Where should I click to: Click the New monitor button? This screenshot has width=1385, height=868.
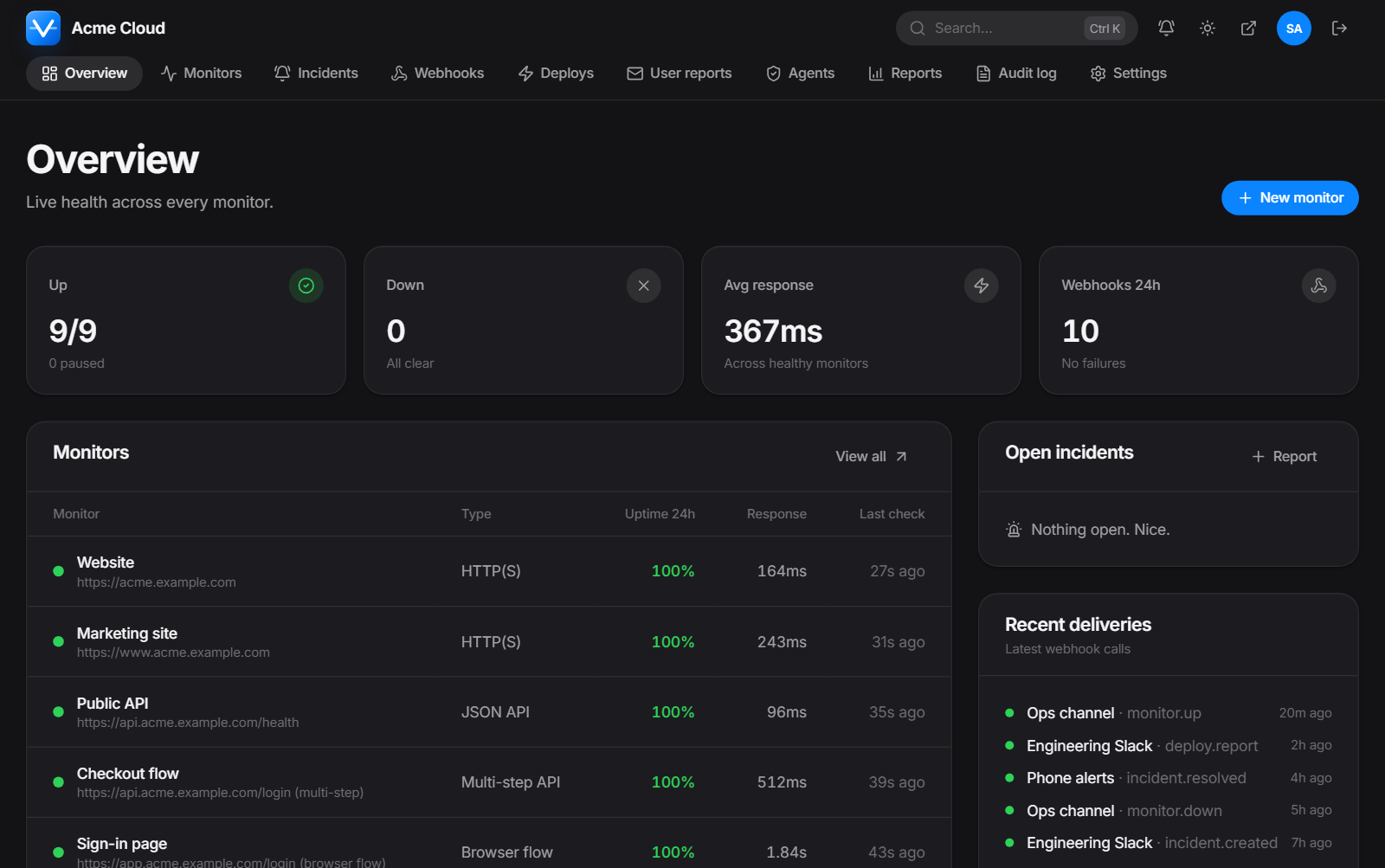point(1290,197)
